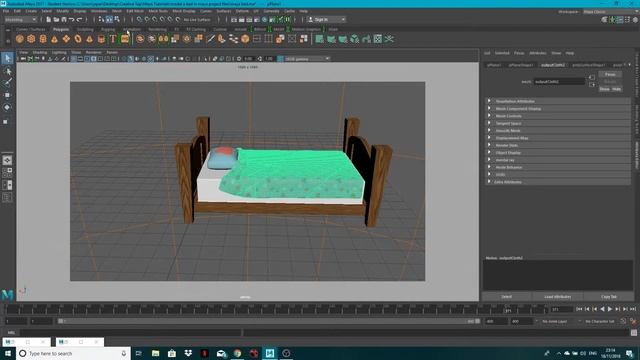The image size is (640, 360).
Task: Click the Undo arrow on status line
Action: 71,19
